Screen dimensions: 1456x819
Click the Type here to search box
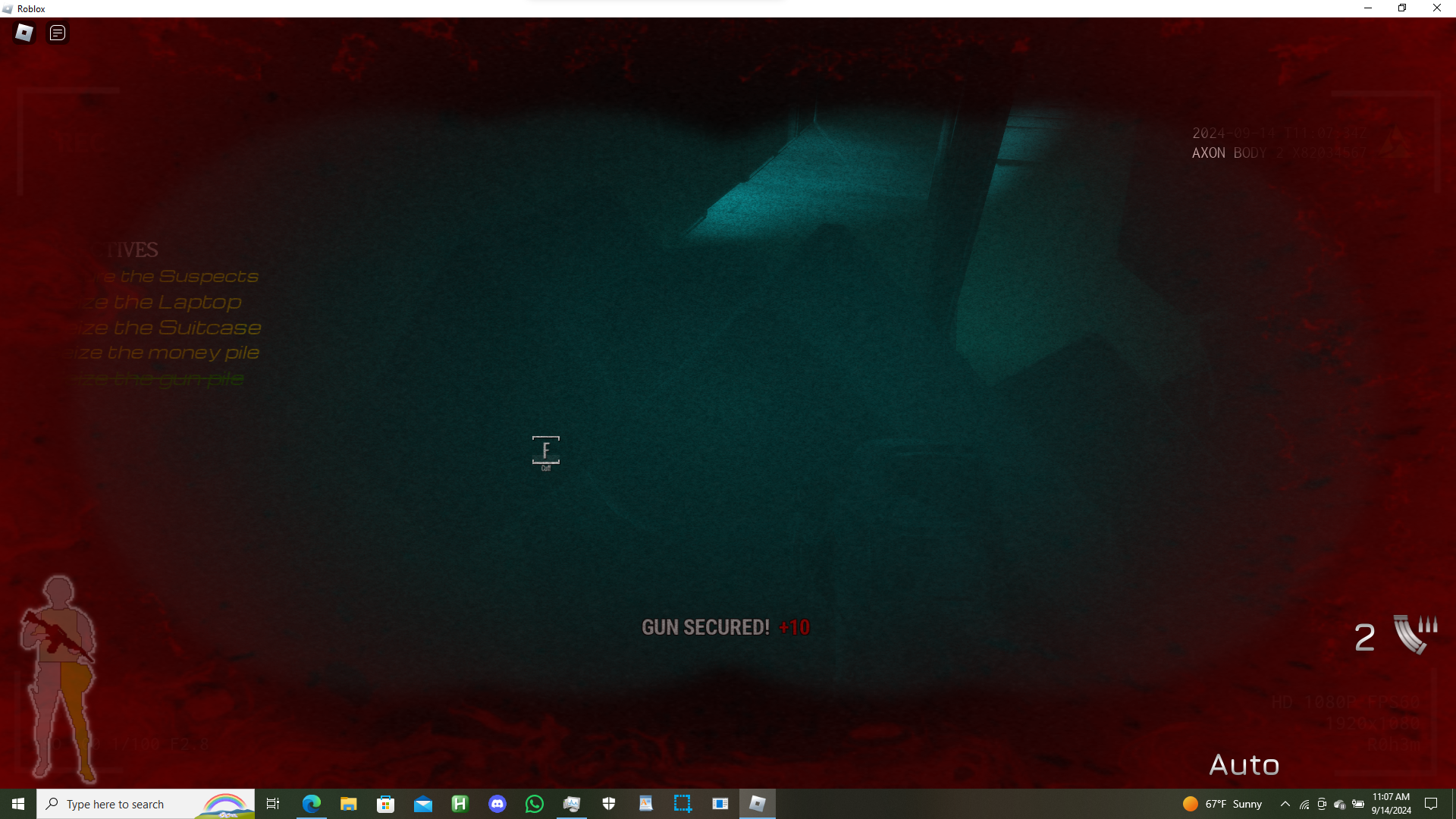click(x=121, y=804)
